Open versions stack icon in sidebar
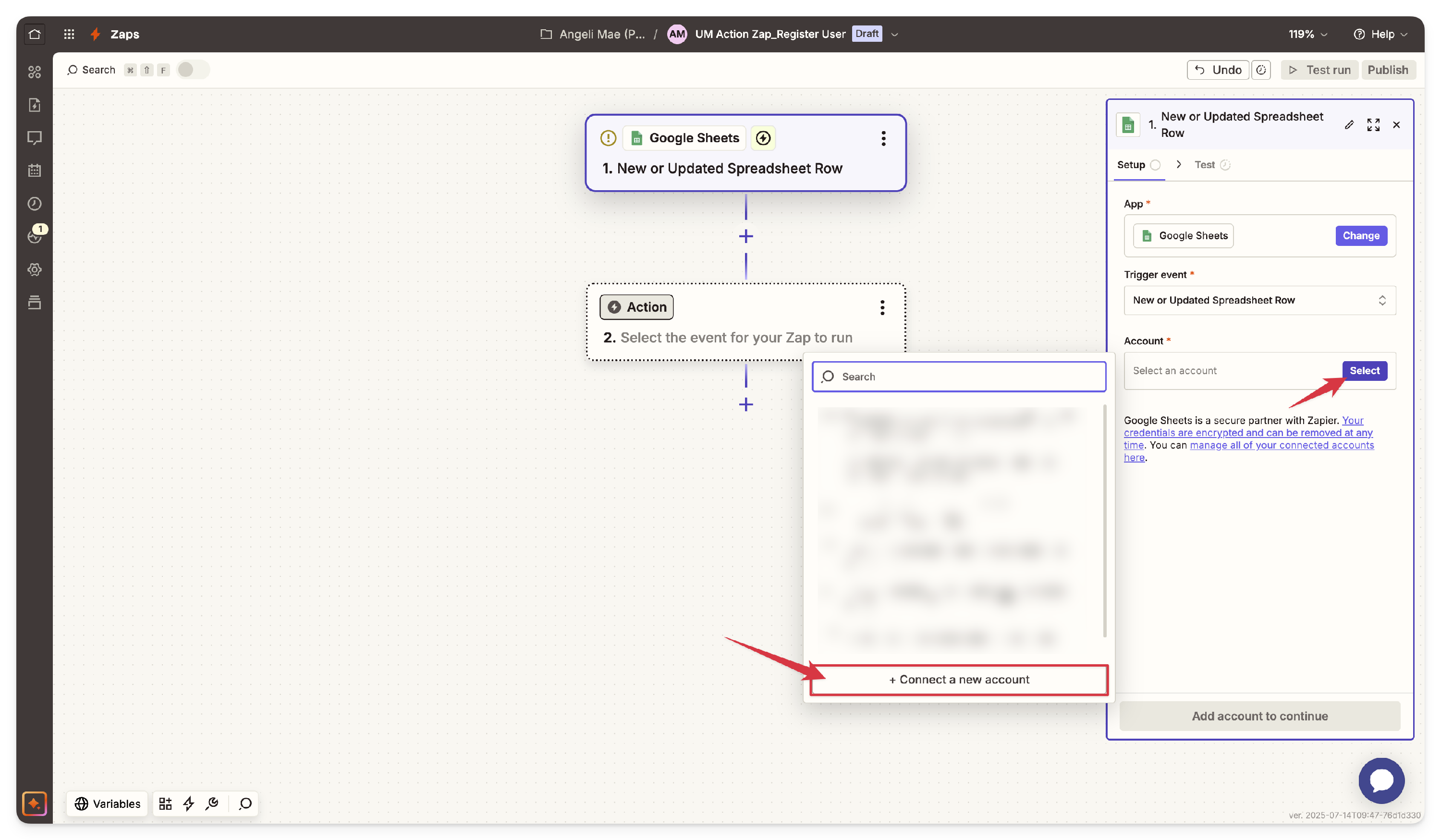 coord(34,303)
